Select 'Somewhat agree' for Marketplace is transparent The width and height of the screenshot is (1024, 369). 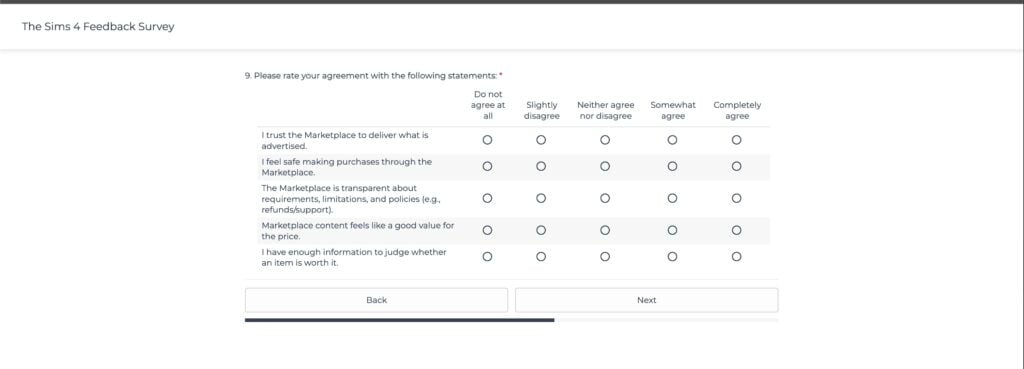pos(672,198)
